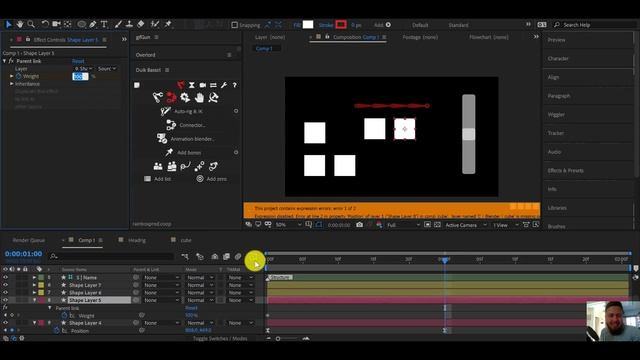Enable the Snapping checkbox
Viewport: 640px width, 360px height.
(x=234, y=25)
